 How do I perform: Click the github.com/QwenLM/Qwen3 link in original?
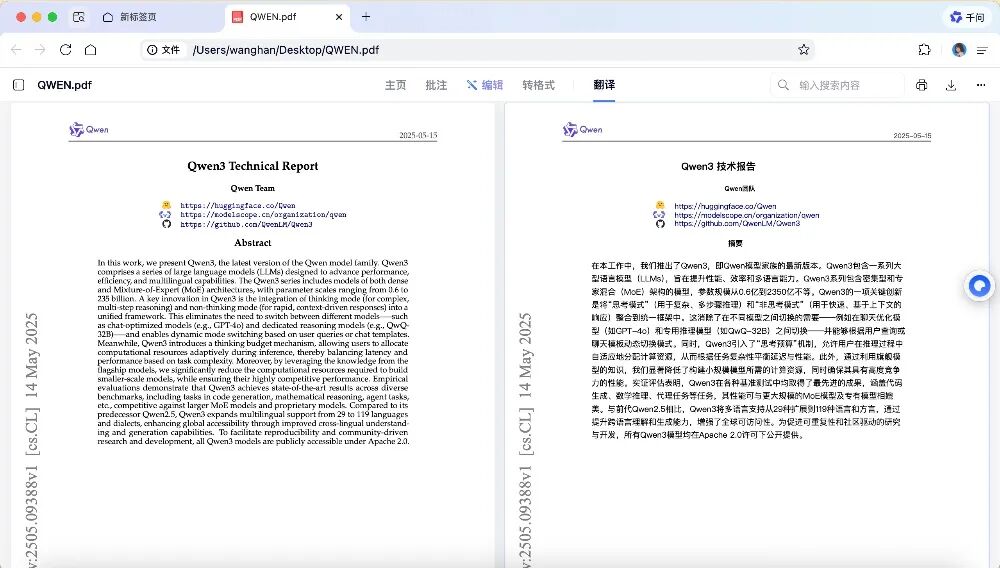click(246, 224)
